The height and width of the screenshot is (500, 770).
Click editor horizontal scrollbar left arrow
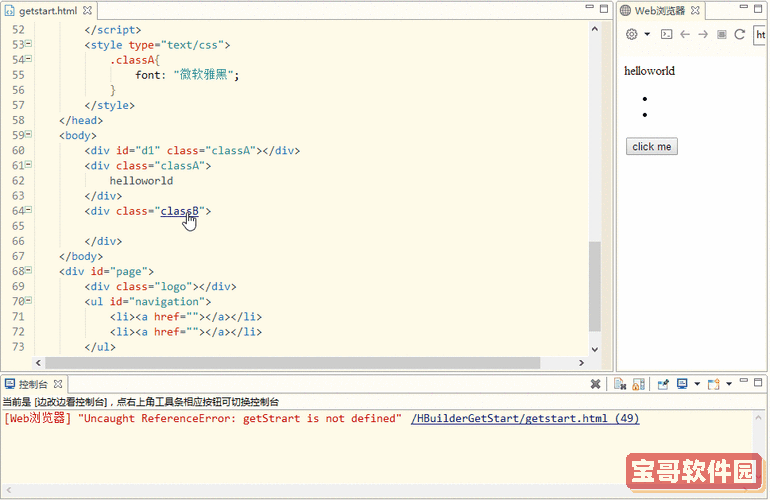coord(38,363)
